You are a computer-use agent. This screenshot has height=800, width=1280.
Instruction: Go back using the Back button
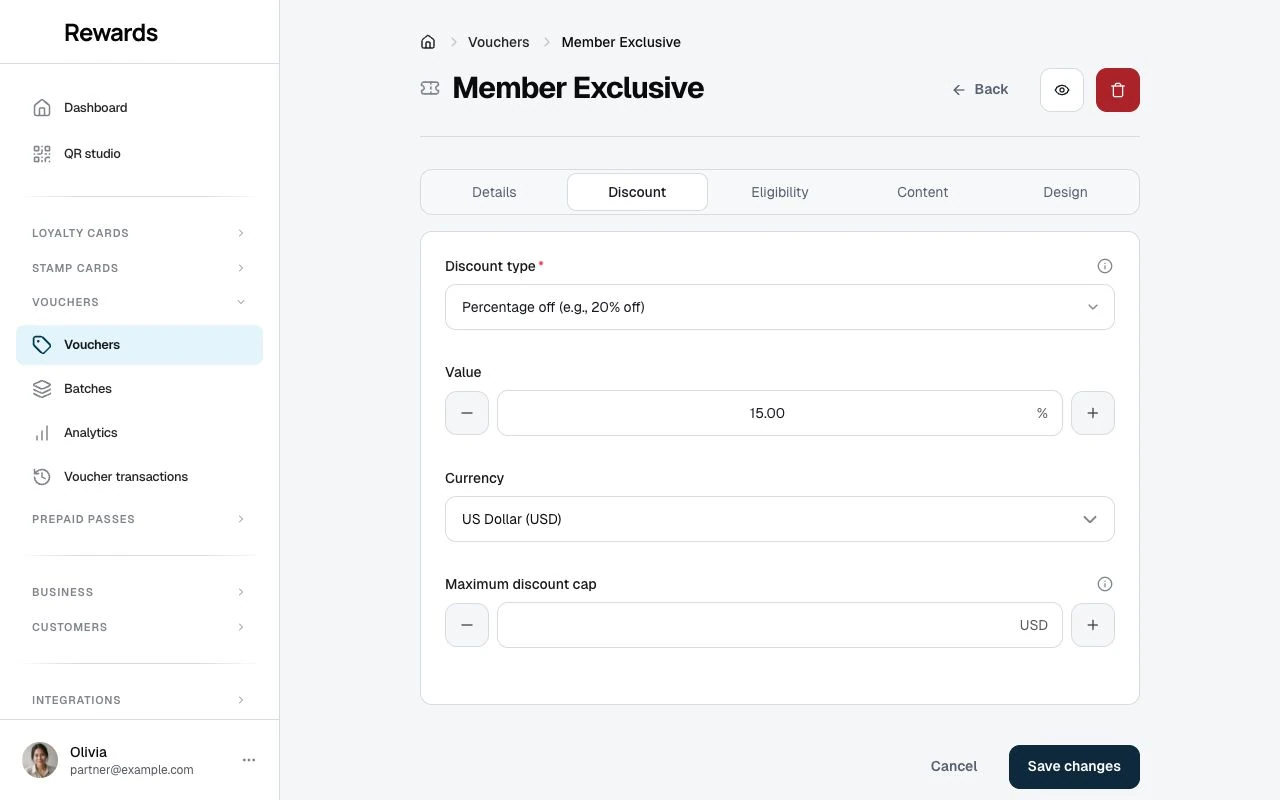click(980, 90)
